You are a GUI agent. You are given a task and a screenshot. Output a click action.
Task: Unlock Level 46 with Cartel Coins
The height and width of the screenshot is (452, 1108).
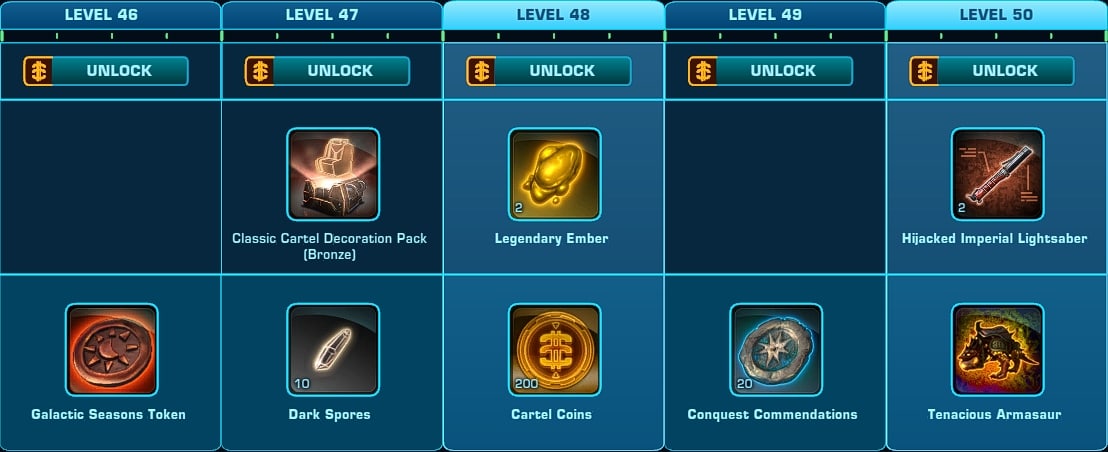point(106,71)
